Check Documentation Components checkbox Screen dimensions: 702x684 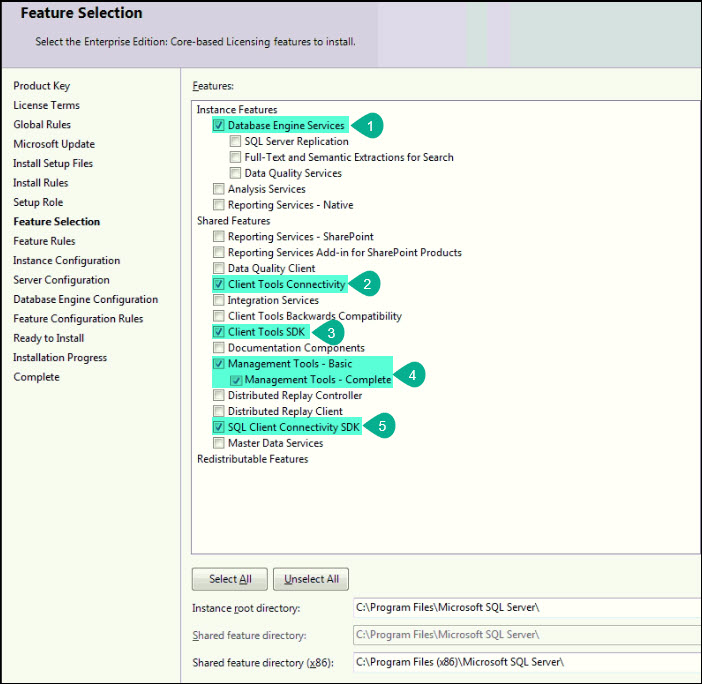click(218, 347)
